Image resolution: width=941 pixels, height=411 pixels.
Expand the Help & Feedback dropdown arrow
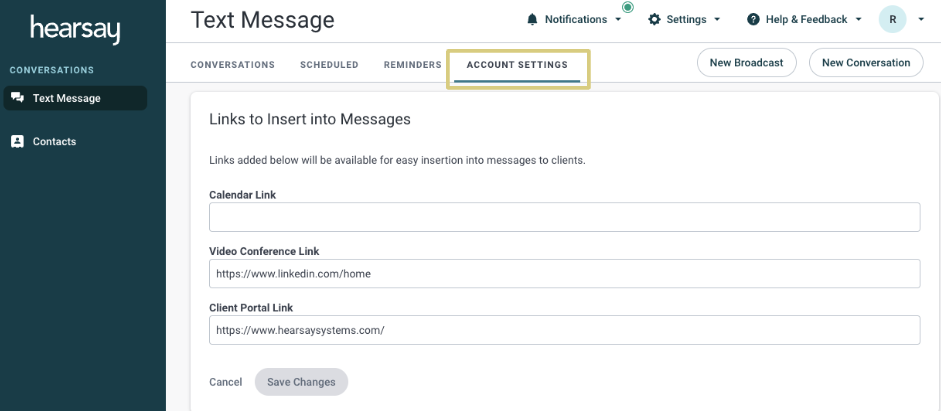858,20
